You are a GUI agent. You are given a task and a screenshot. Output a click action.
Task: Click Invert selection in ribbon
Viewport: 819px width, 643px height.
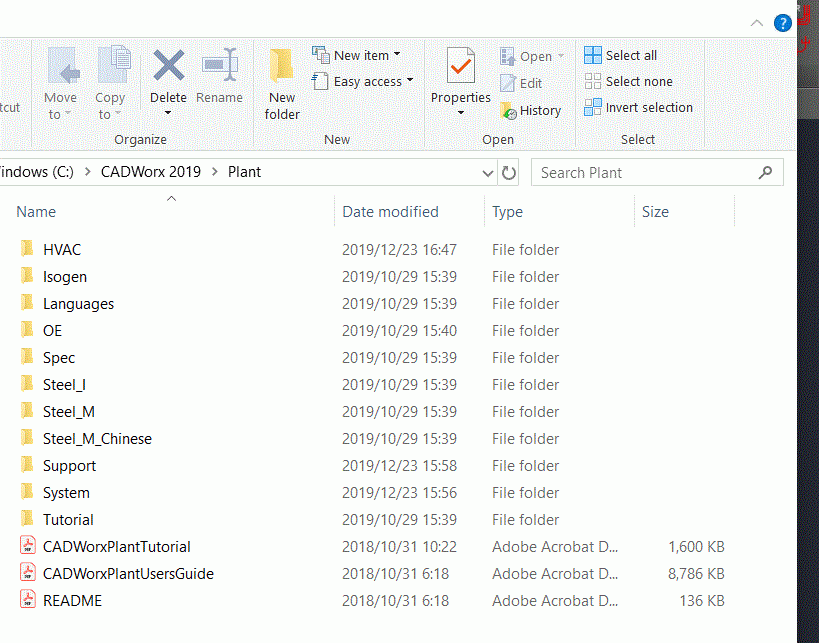638,107
